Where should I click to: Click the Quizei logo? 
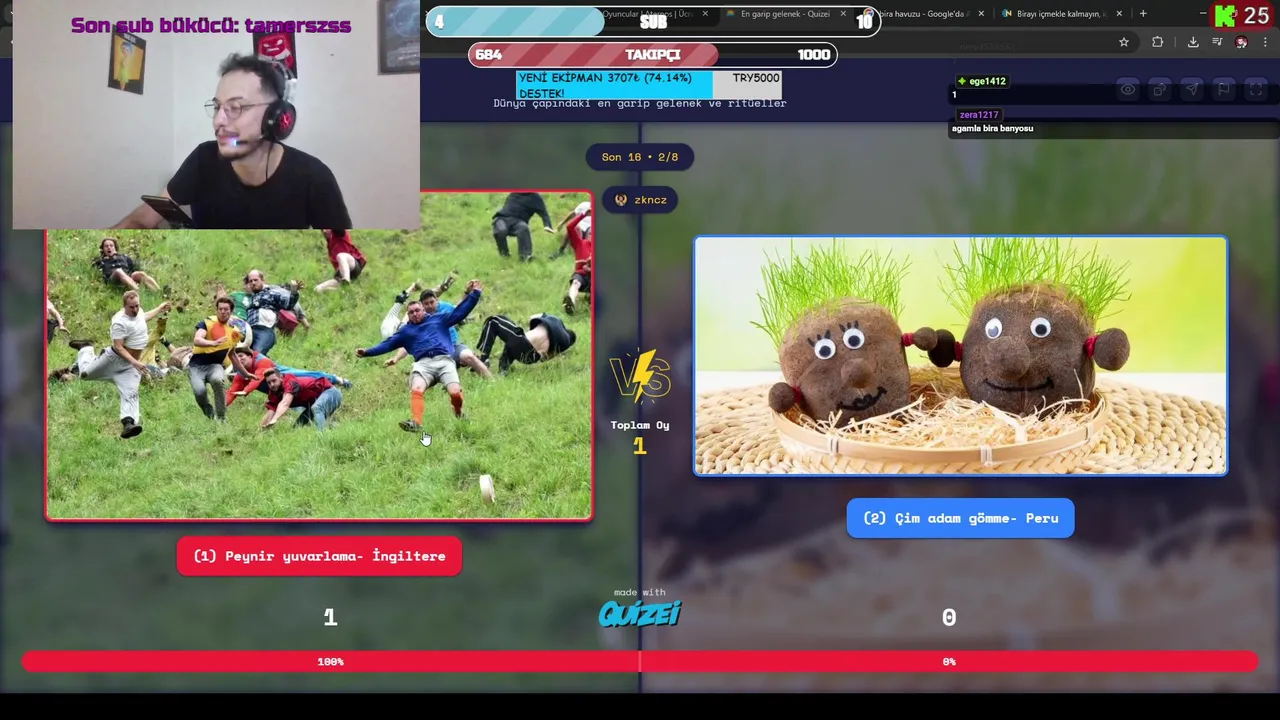[x=640, y=613]
